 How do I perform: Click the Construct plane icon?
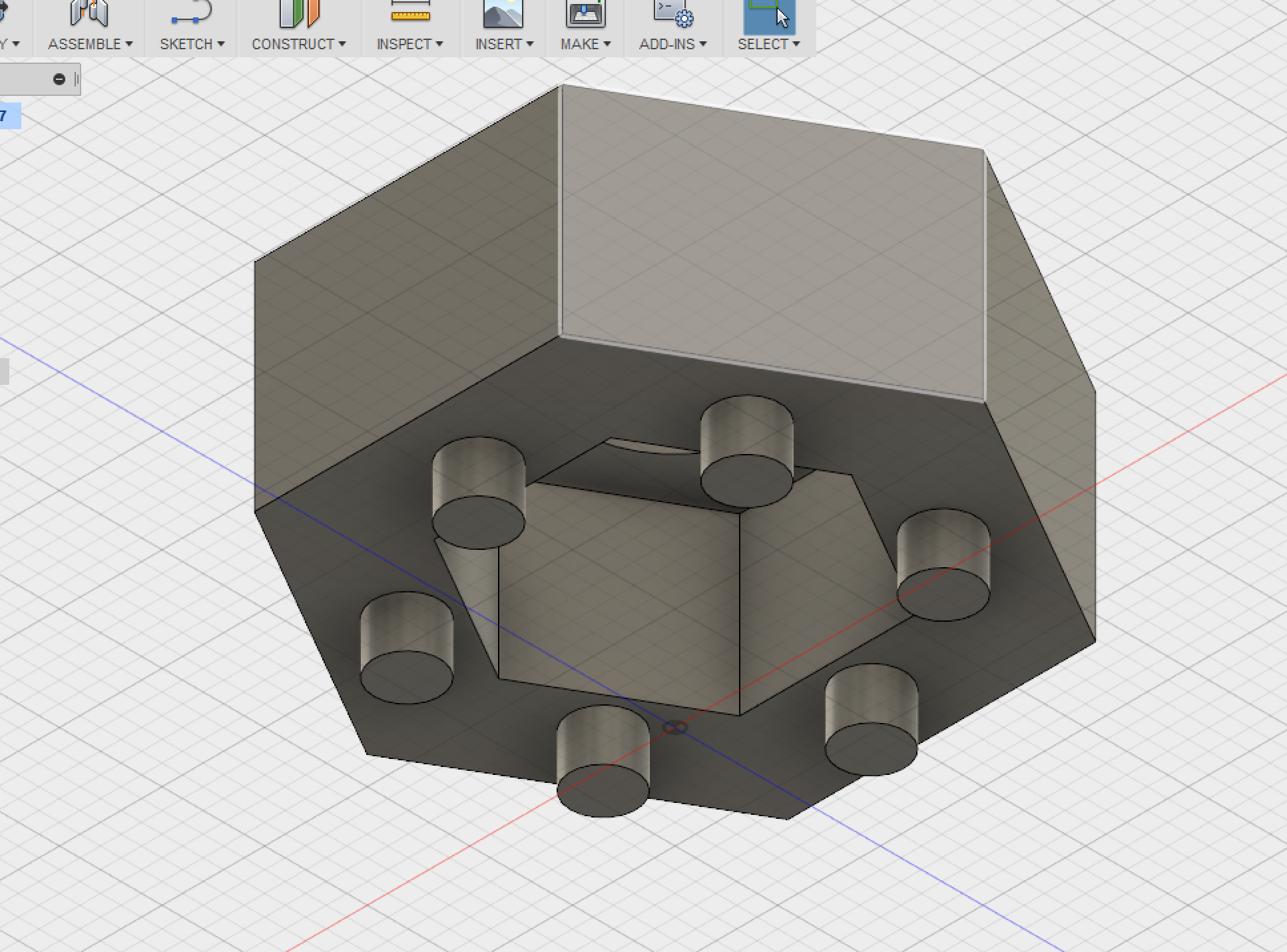298,13
